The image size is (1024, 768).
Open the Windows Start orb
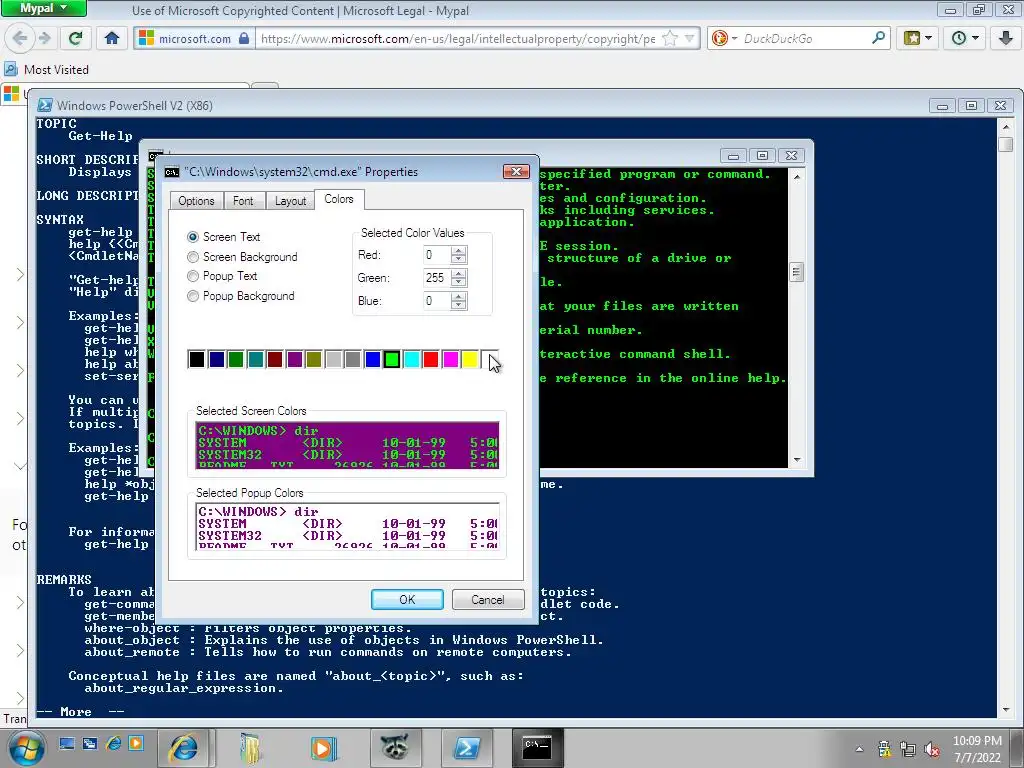point(25,748)
